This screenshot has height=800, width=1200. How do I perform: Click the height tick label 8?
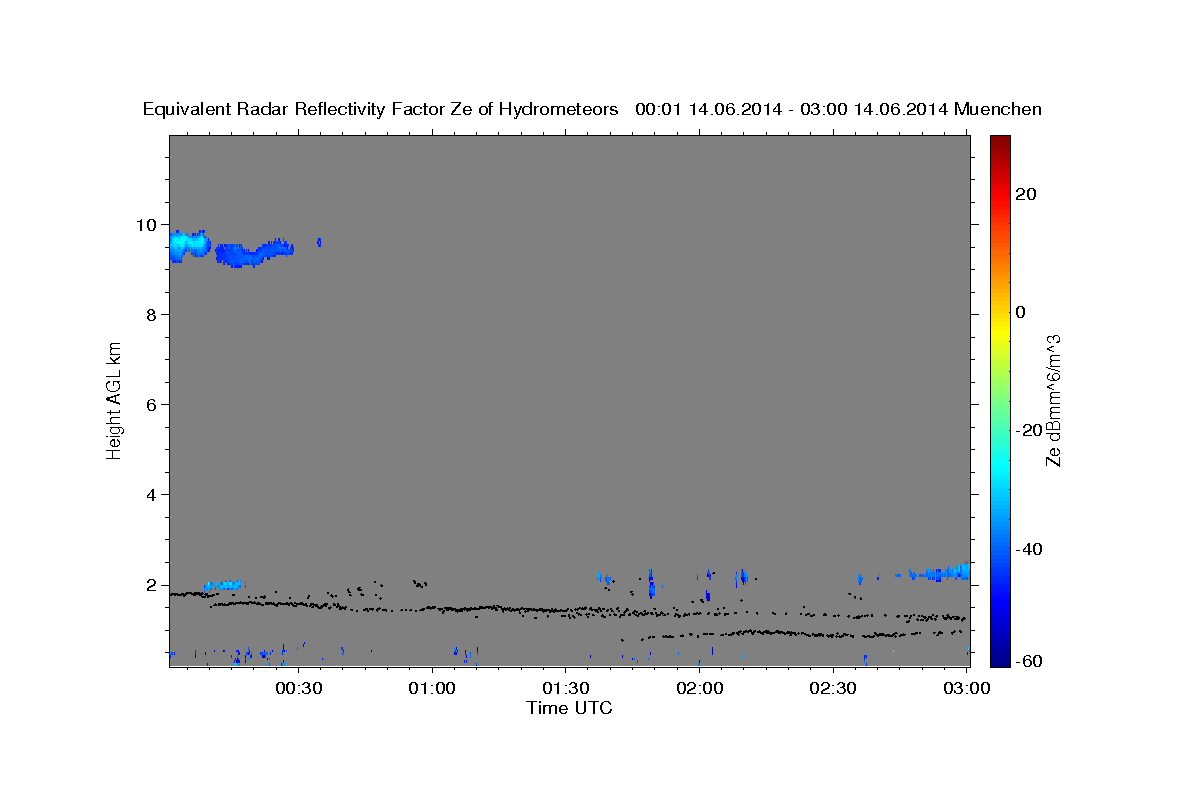152,315
